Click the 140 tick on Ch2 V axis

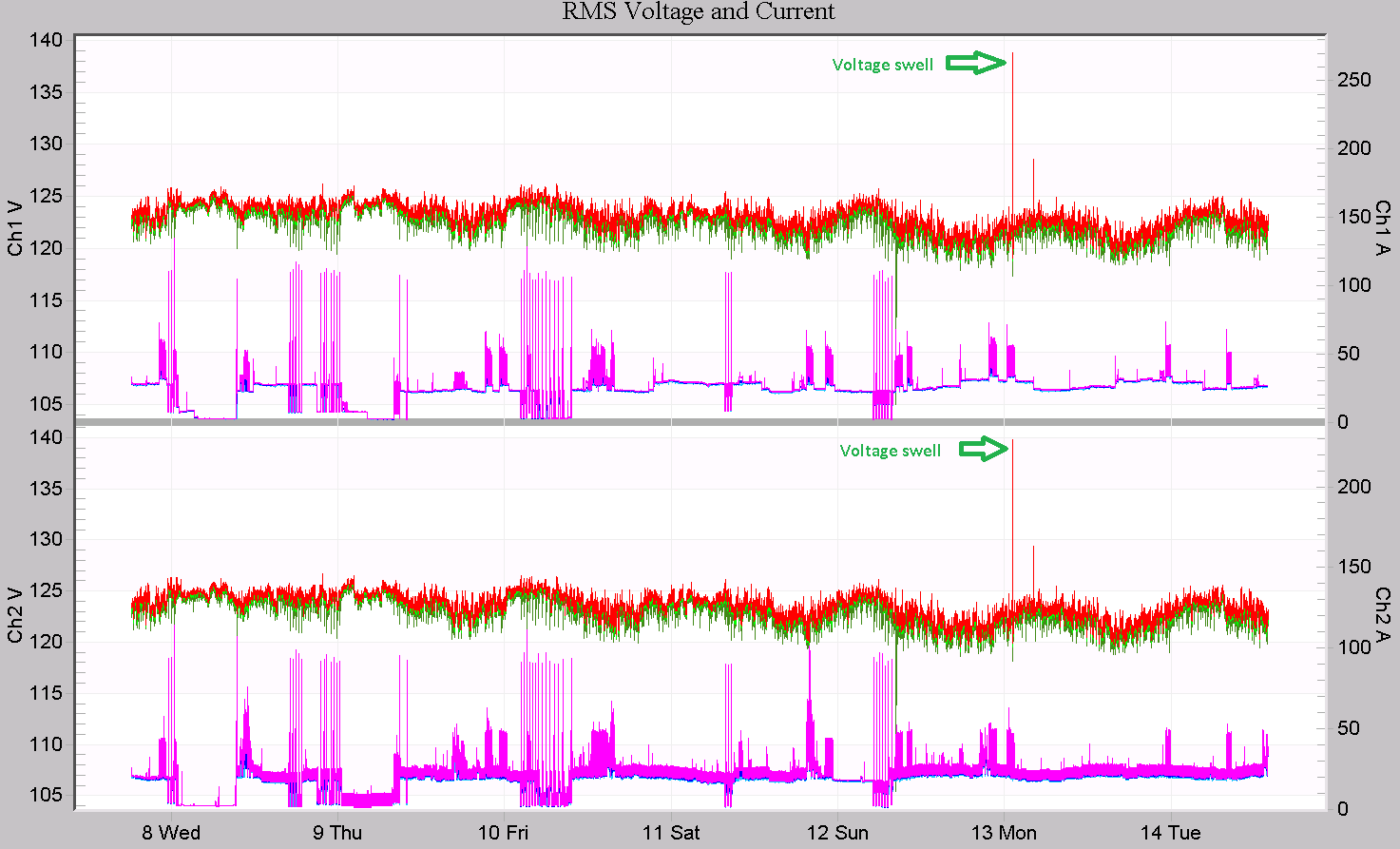[45, 438]
